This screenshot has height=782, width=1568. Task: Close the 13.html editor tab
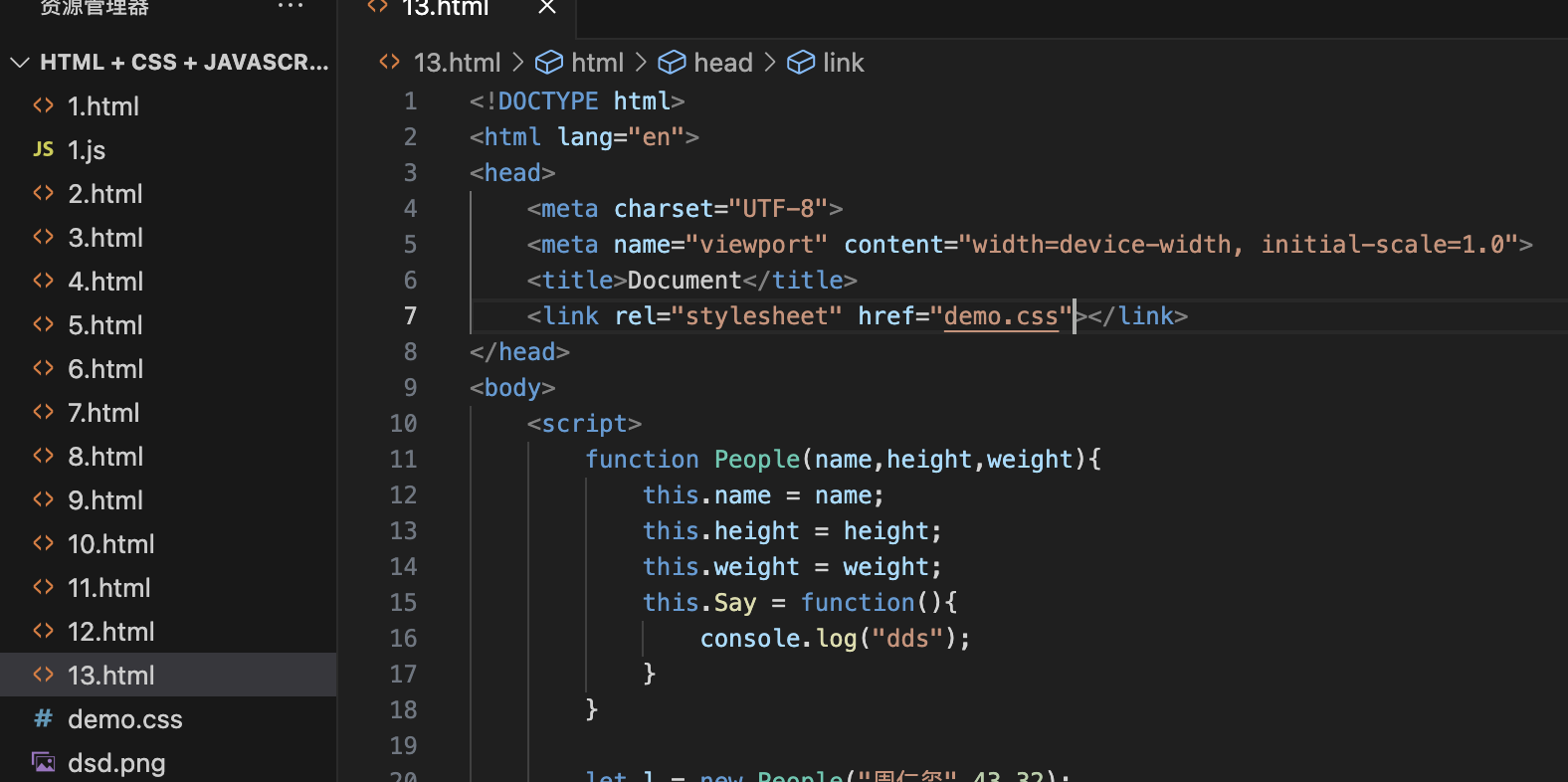tap(547, 7)
